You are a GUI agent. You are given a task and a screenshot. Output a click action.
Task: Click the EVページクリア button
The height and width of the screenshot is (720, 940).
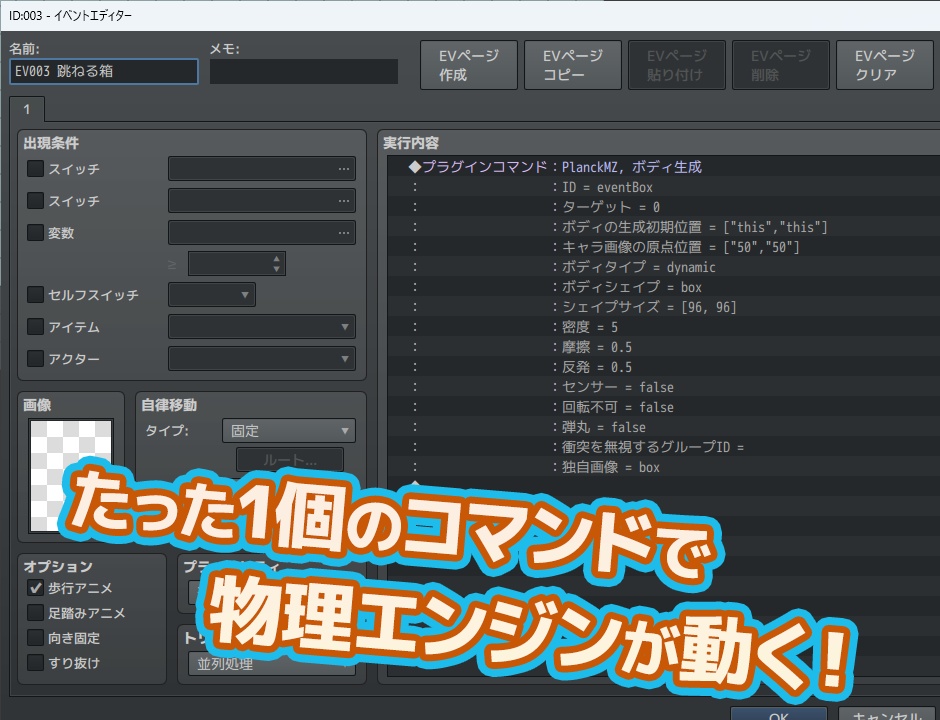[884, 64]
